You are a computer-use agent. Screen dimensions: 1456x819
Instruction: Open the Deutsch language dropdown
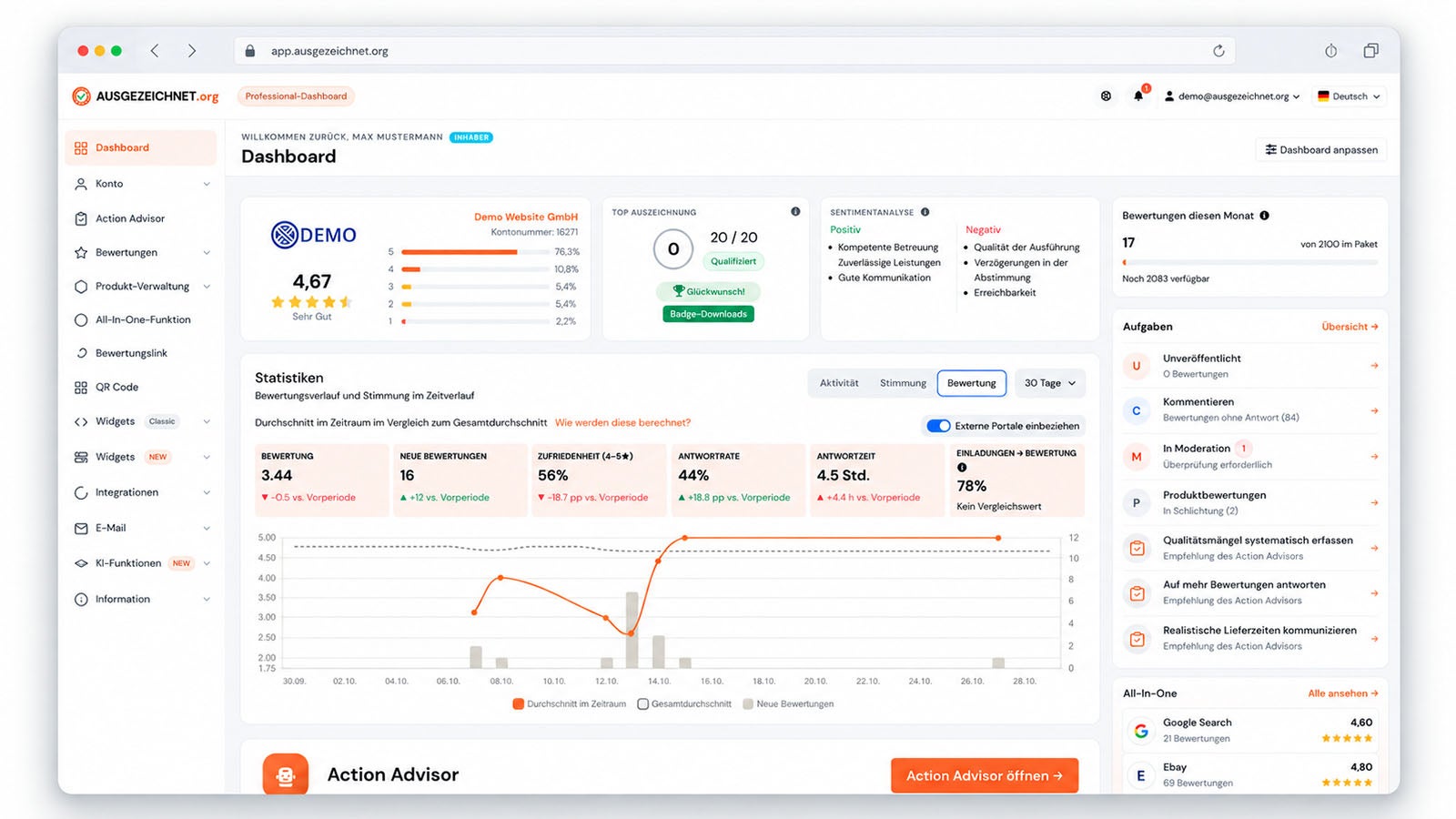coord(1349,96)
